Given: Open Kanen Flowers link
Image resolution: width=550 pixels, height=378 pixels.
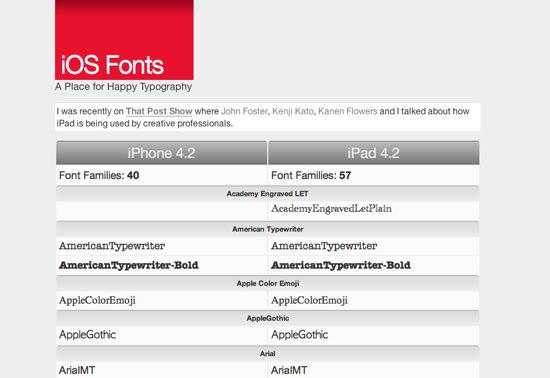Looking at the screenshot, I should click(x=348, y=111).
